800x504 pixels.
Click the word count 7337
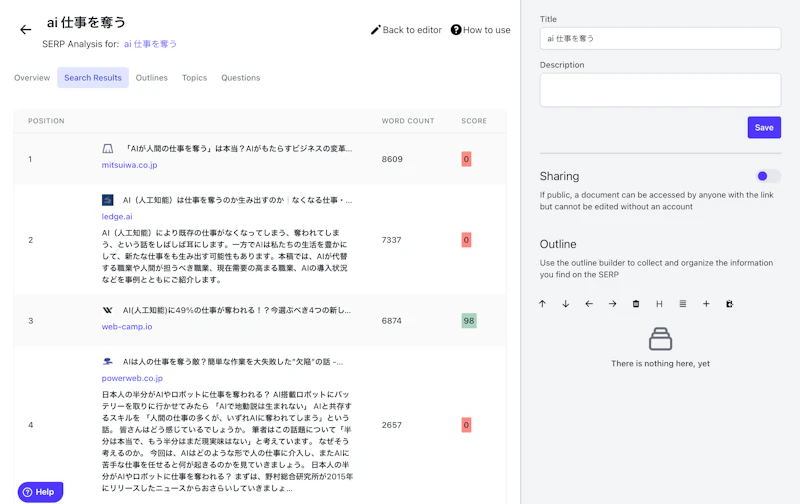pos(391,240)
